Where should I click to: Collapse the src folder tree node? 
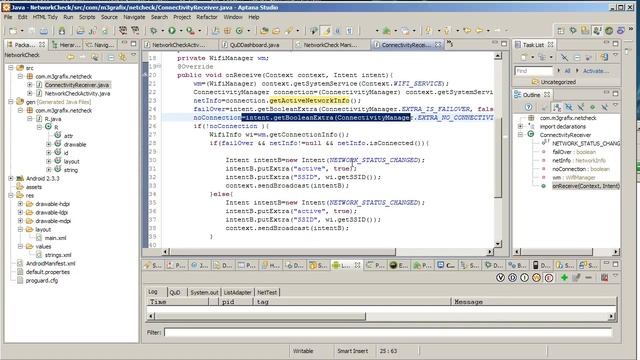point(11,68)
